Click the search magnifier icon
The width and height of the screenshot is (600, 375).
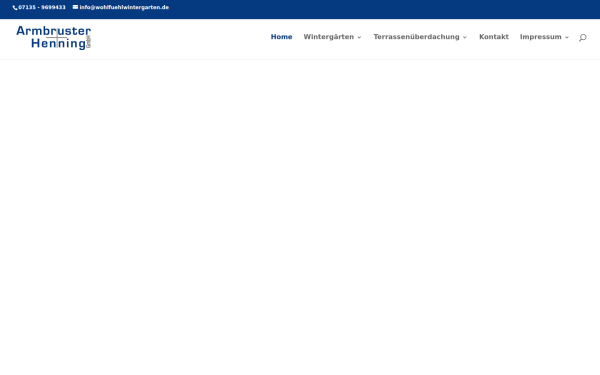[x=582, y=38]
